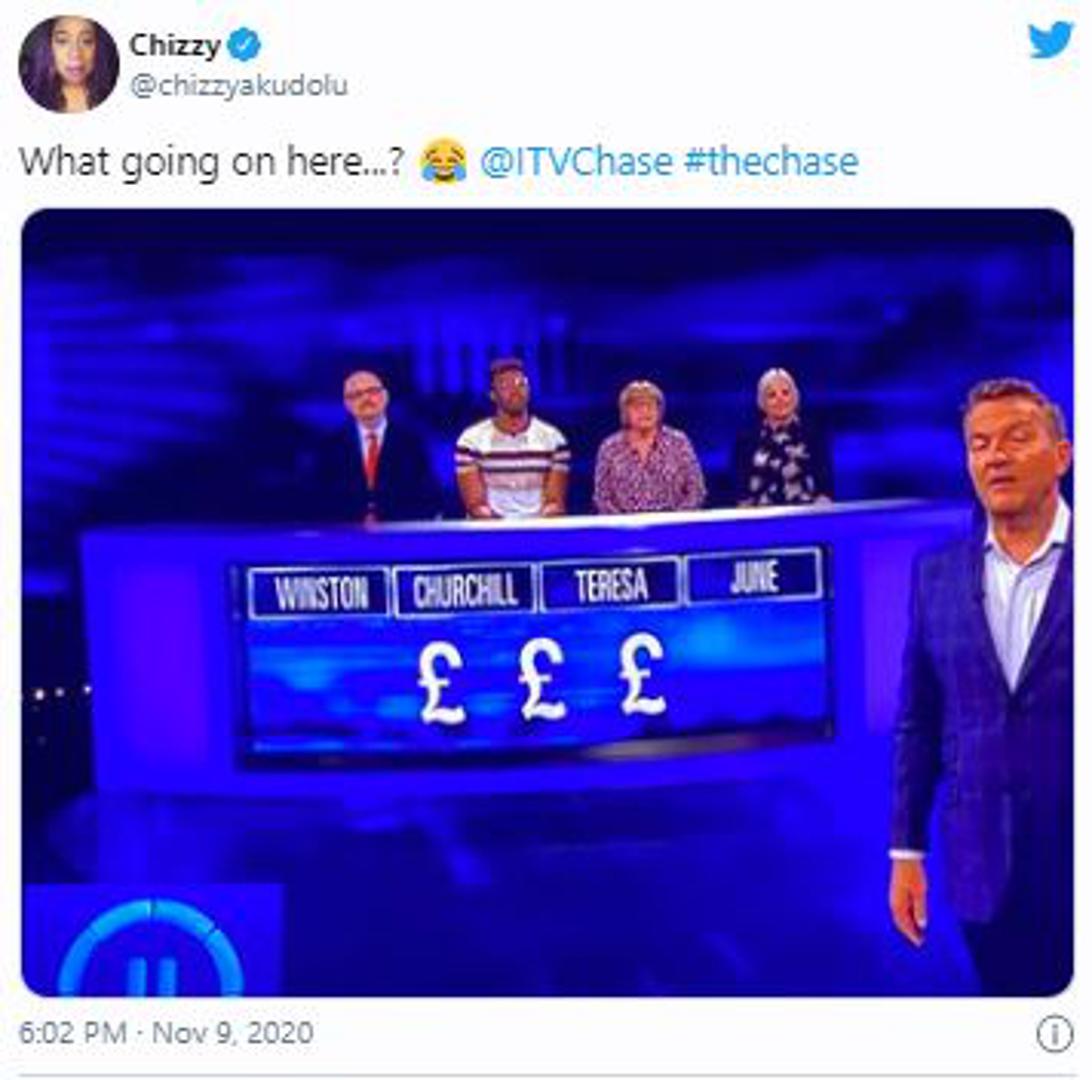
Task: Open the #thechase hashtag link
Action: click(x=771, y=162)
